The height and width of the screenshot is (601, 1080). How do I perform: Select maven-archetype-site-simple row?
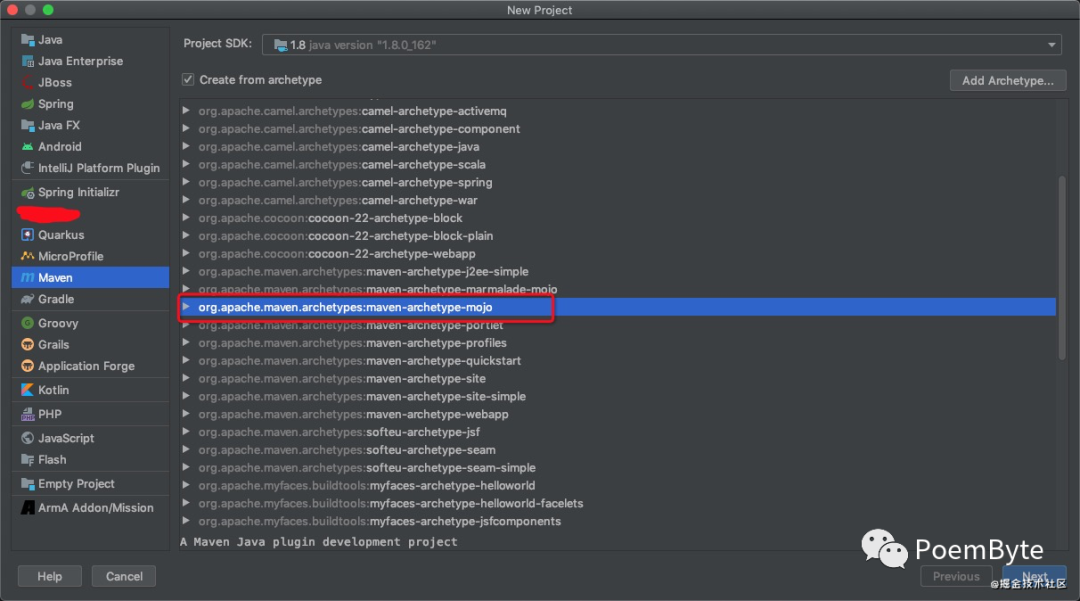(618, 397)
